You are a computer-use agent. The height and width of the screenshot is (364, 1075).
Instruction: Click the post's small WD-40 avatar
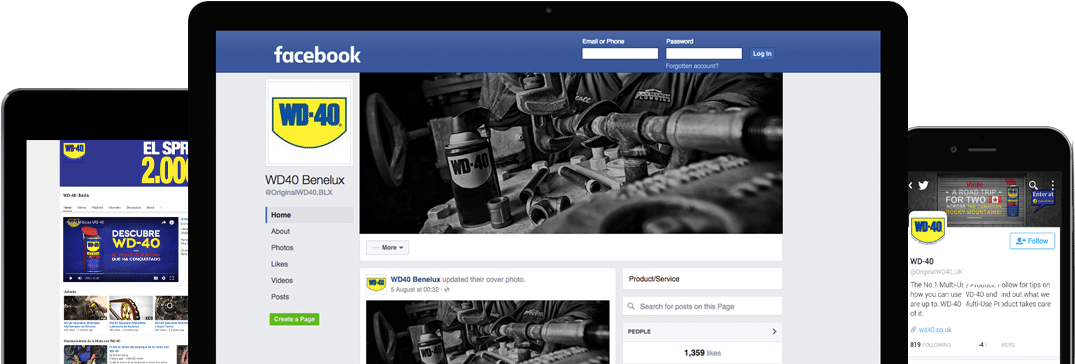click(376, 283)
